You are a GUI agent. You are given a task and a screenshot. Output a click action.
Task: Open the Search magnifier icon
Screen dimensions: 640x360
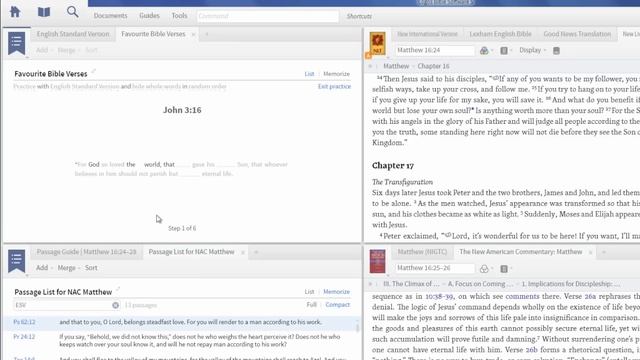[73, 11]
